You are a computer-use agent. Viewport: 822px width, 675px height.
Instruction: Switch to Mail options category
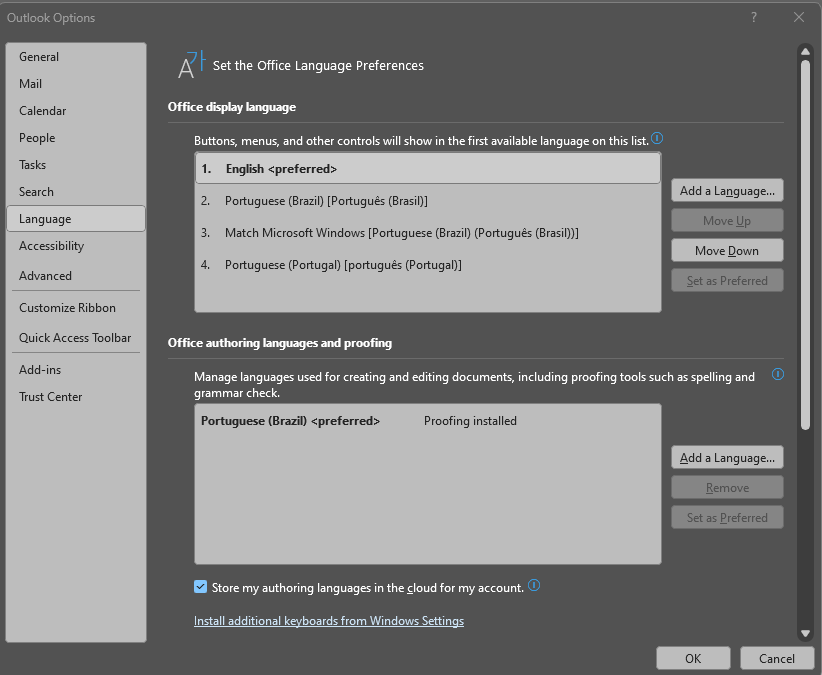(31, 84)
